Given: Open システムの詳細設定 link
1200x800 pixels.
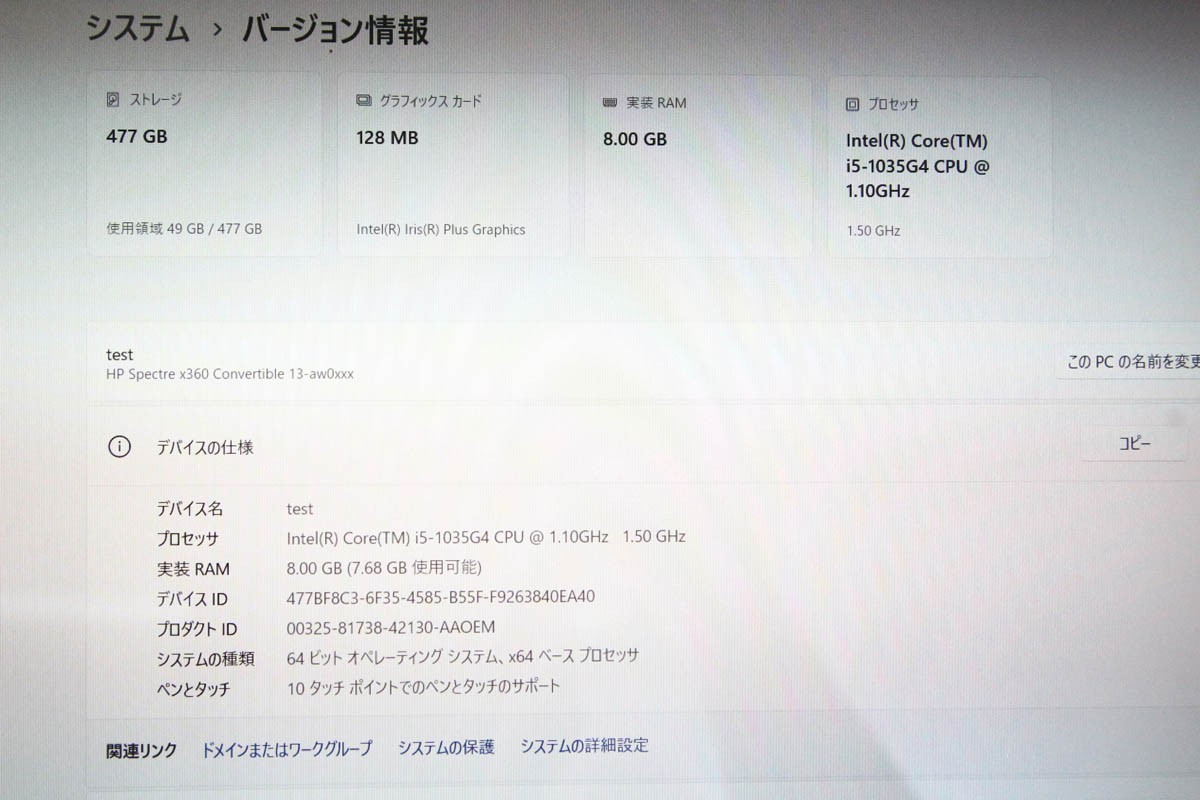Looking at the screenshot, I should [x=584, y=746].
